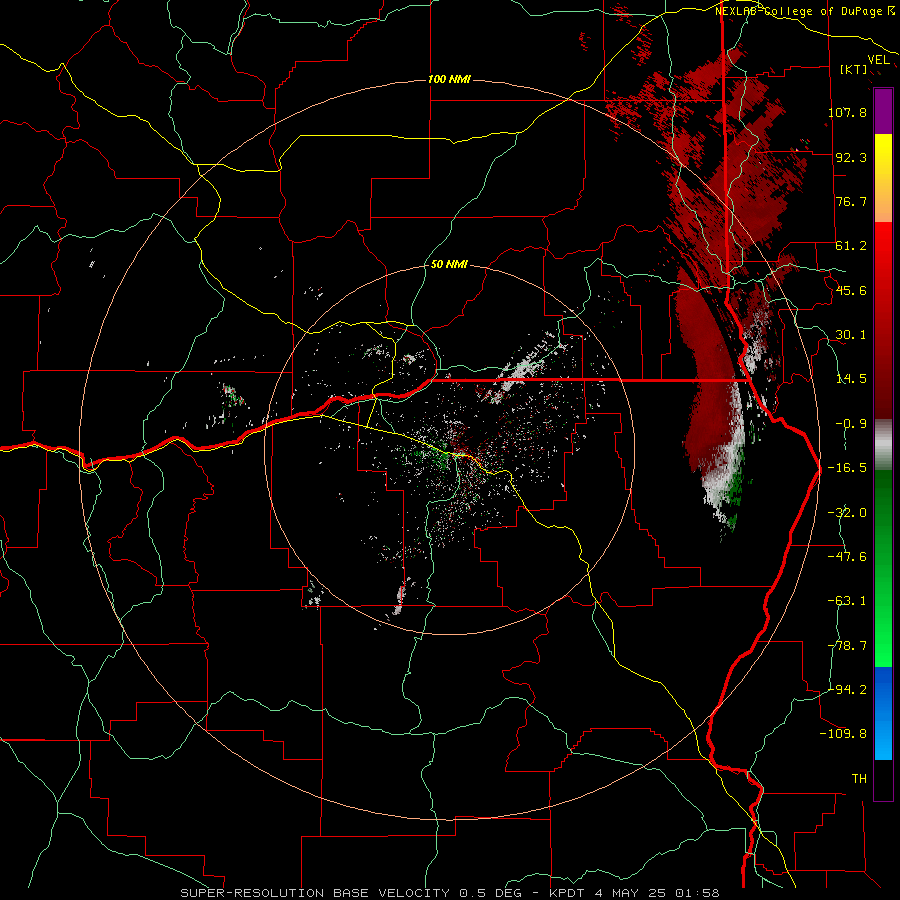900x900 pixels.
Task: Click the 45.6 velocity scale value
Action: (x=851, y=290)
